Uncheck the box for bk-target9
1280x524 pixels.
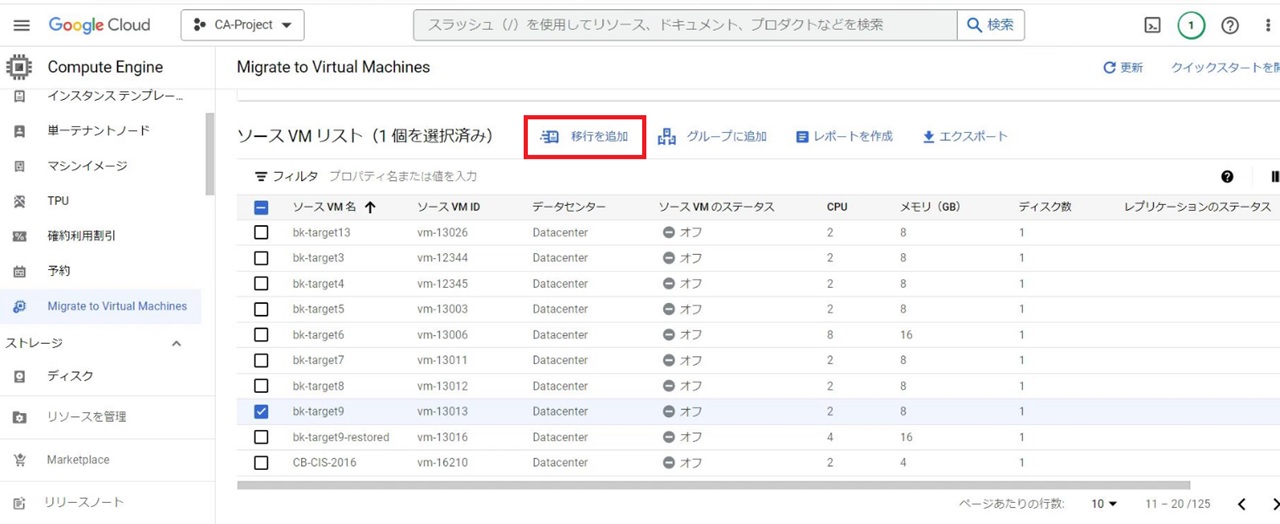(261, 411)
